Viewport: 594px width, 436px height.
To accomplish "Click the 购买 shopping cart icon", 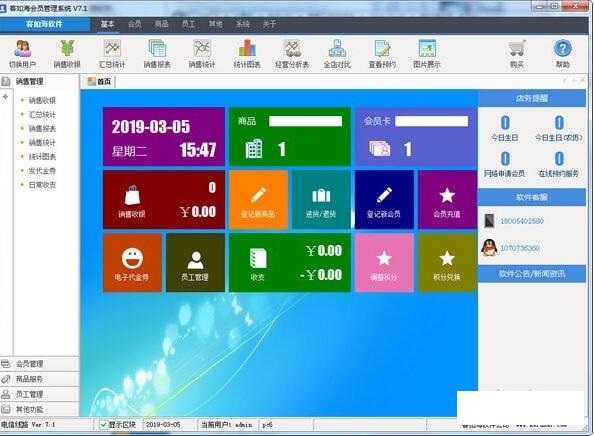I will (517, 54).
